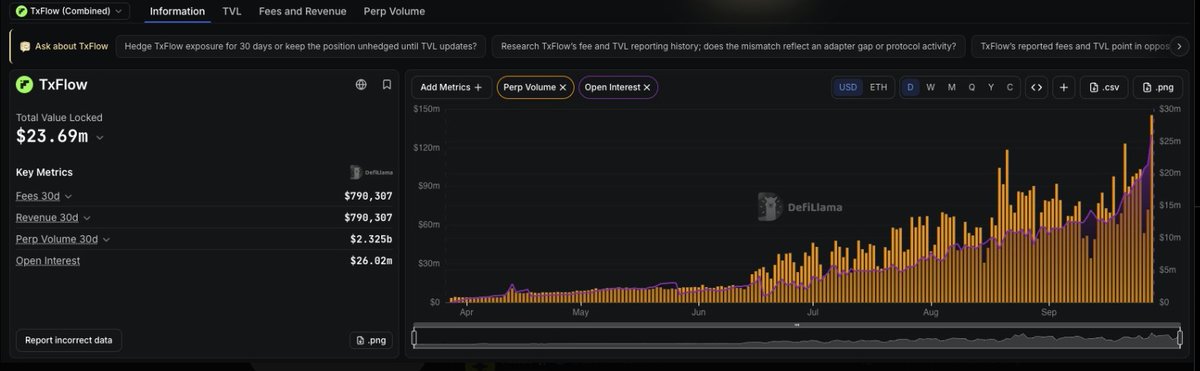Export chart as .png from toolbar
The height and width of the screenshot is (371, 1200).
point(1157,87)
